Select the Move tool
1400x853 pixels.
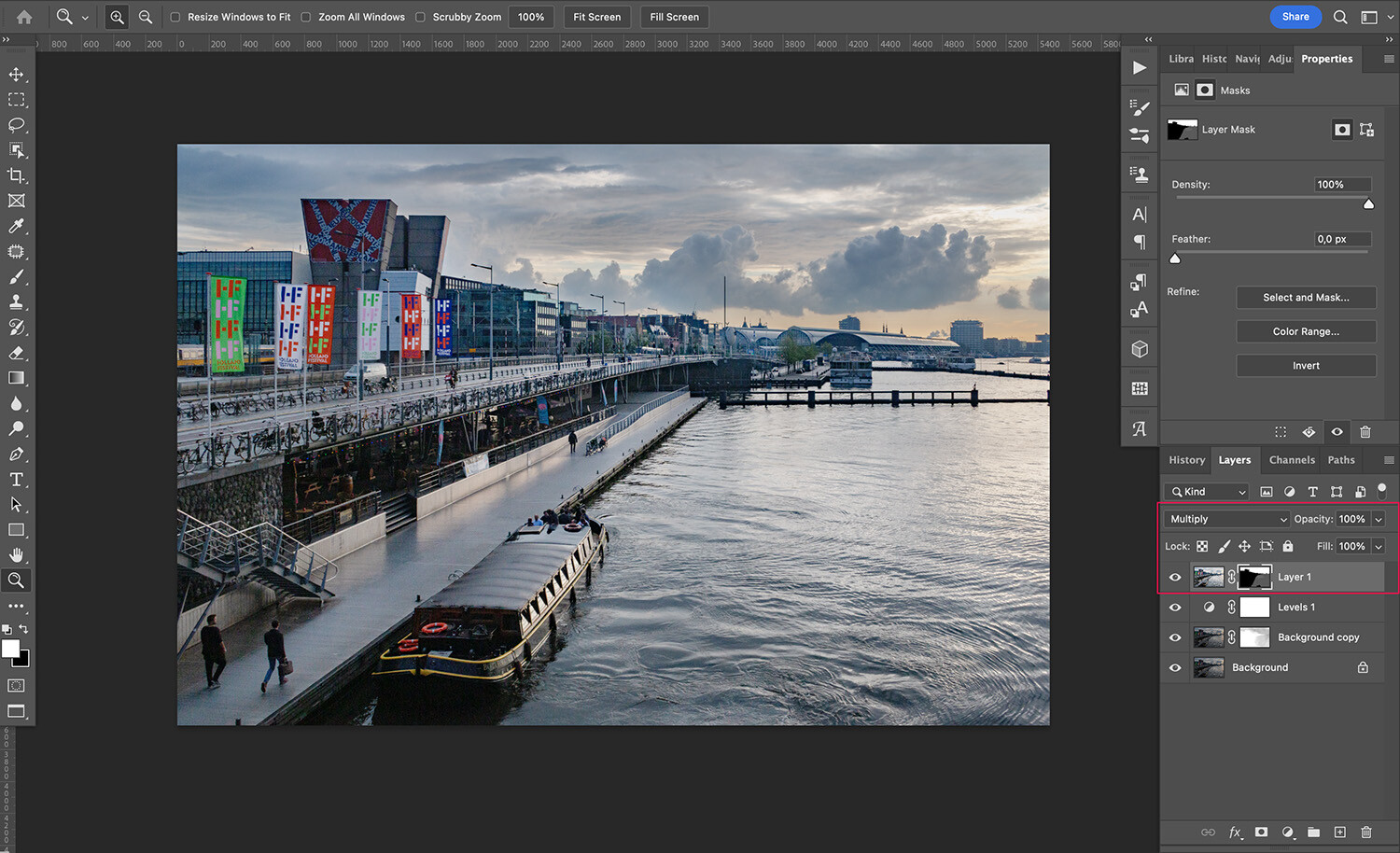(x=17, y=75)
